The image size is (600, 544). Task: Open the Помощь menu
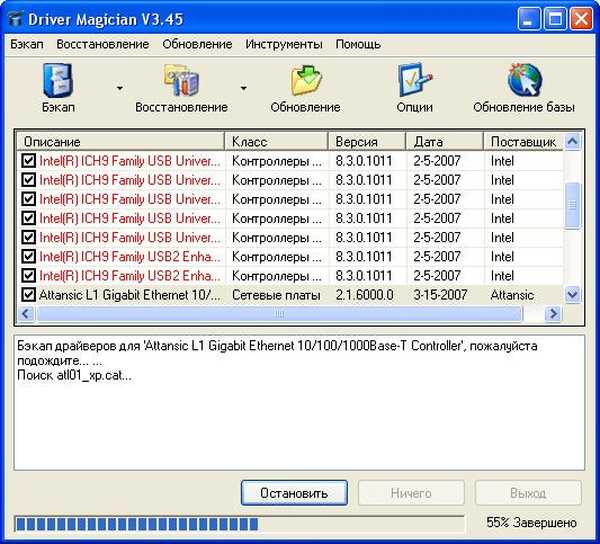(357, 44)
